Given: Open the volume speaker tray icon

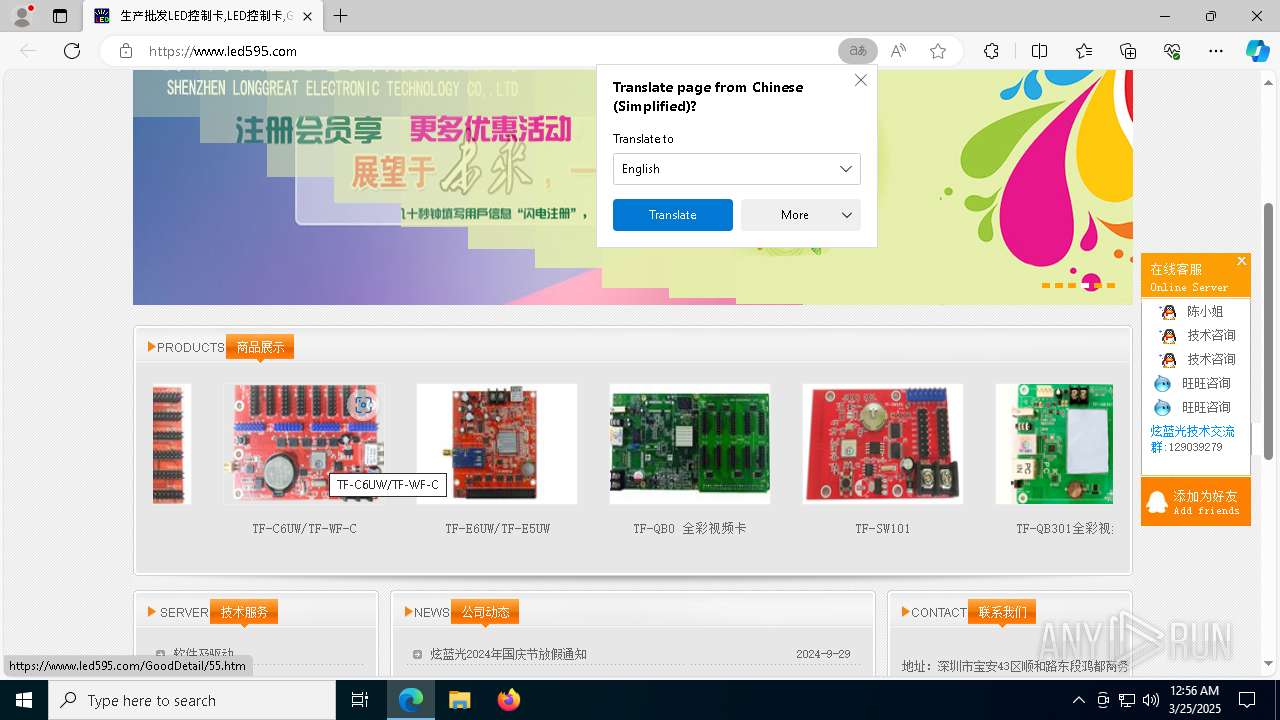Looking at the screenshot, I should click(x=1151, y=700).
